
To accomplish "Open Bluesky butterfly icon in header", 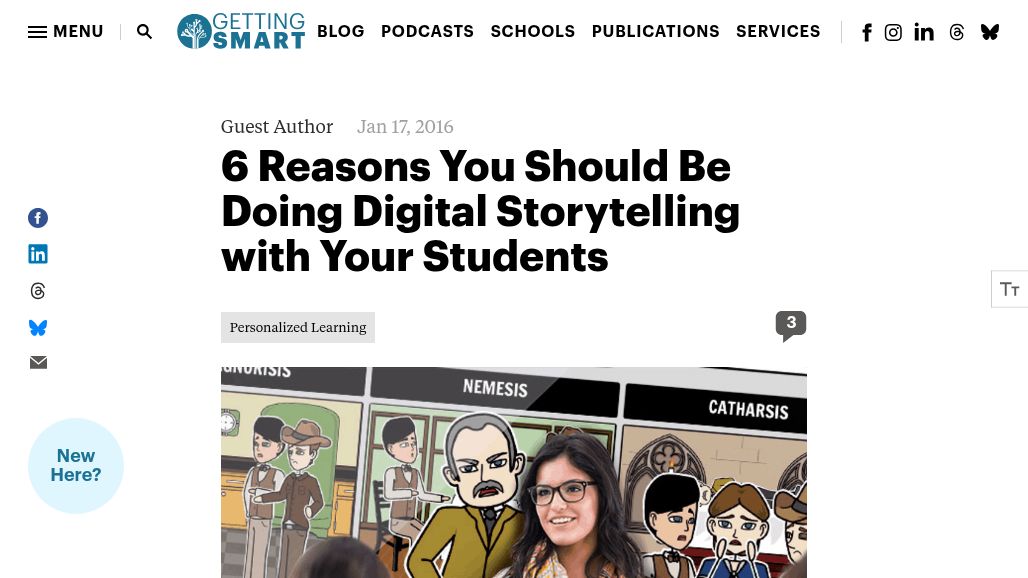I will [x=990, y=32].
